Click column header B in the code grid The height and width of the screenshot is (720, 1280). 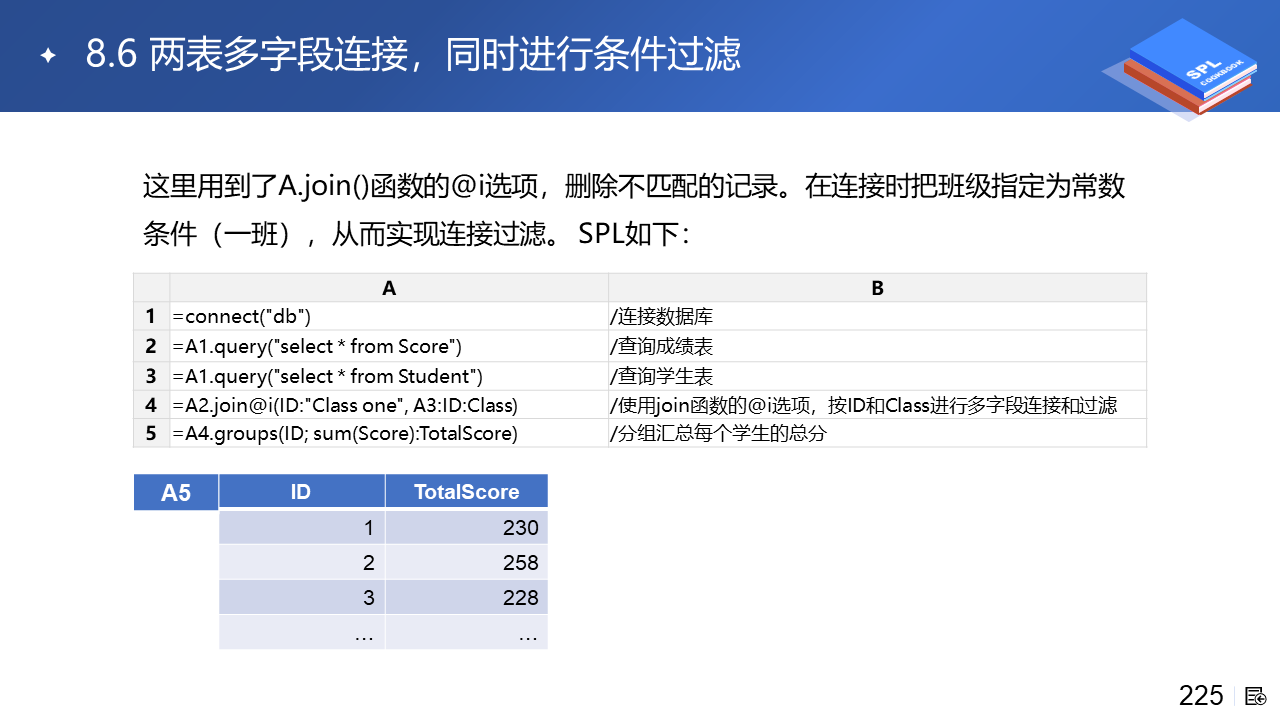[877, 288]
